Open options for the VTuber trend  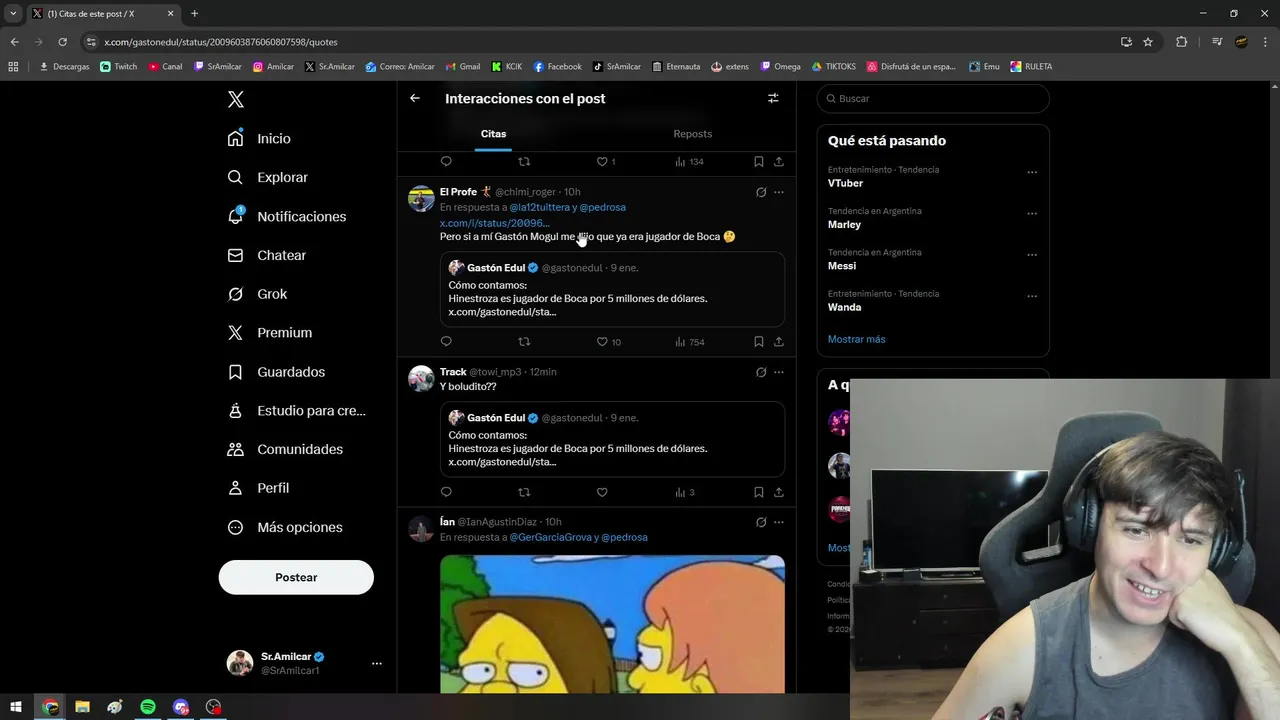point(1032,172)
